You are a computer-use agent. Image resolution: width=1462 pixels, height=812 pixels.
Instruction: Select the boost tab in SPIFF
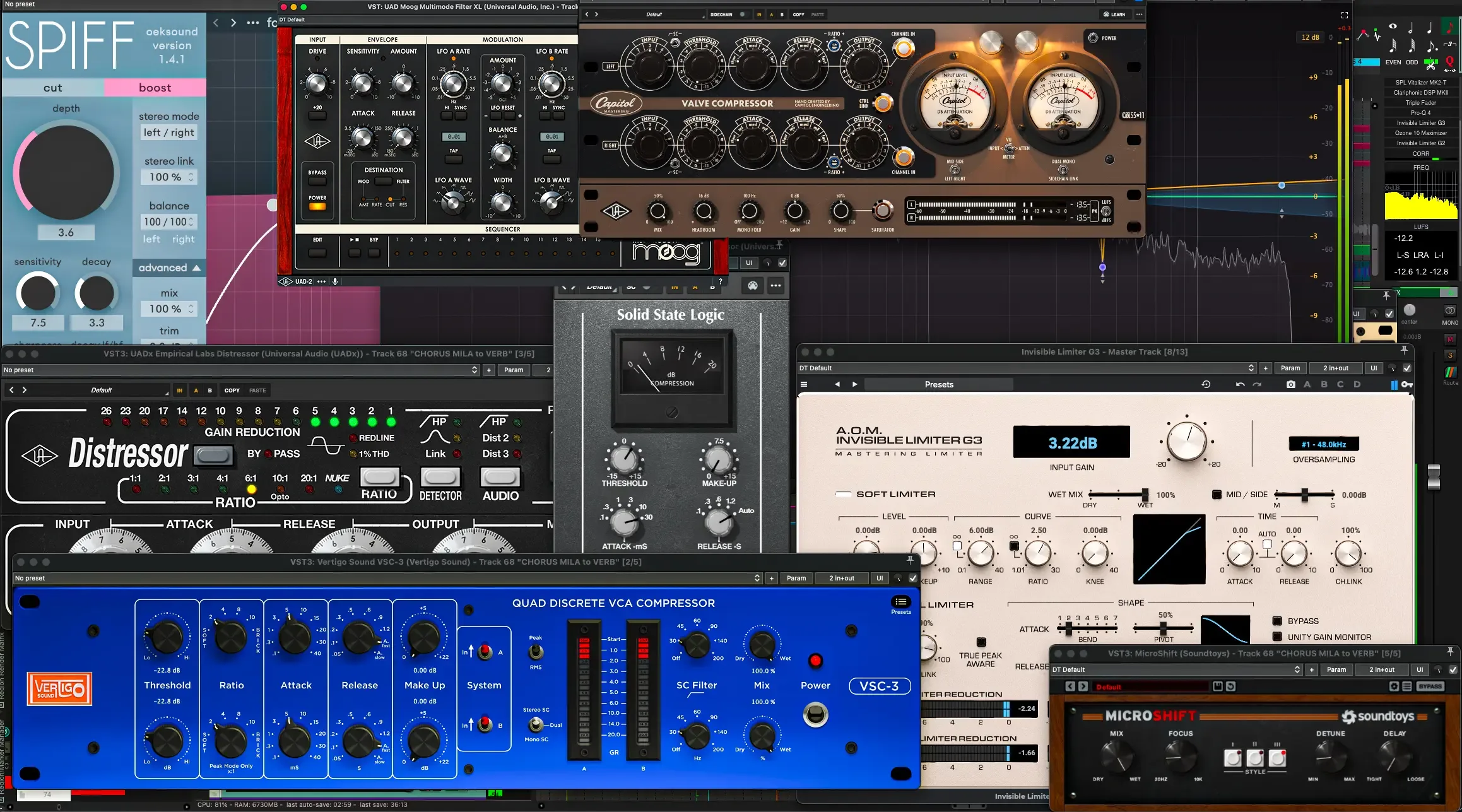click(155, 88)
